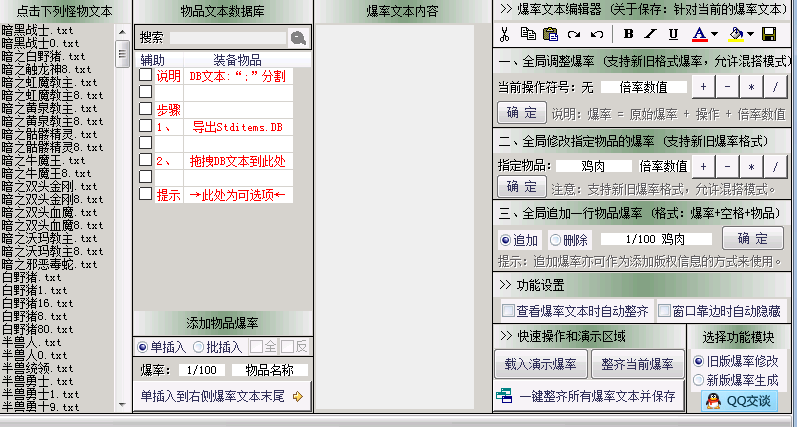Check the box in the 拖拽DB文本到此处 row
Screen dimensions: 797x427
pos(146,160)
